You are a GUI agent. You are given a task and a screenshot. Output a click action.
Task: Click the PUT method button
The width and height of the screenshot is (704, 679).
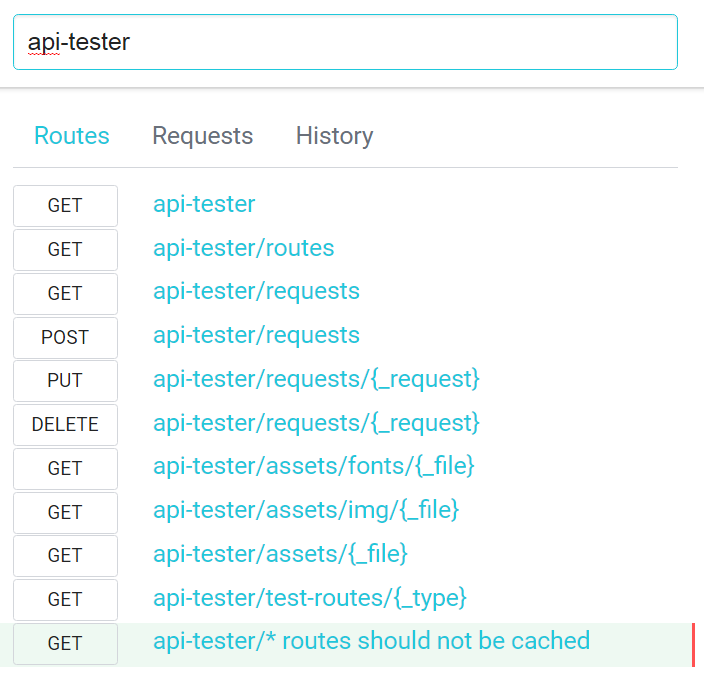pyautogui.click(x=65, y=381)
